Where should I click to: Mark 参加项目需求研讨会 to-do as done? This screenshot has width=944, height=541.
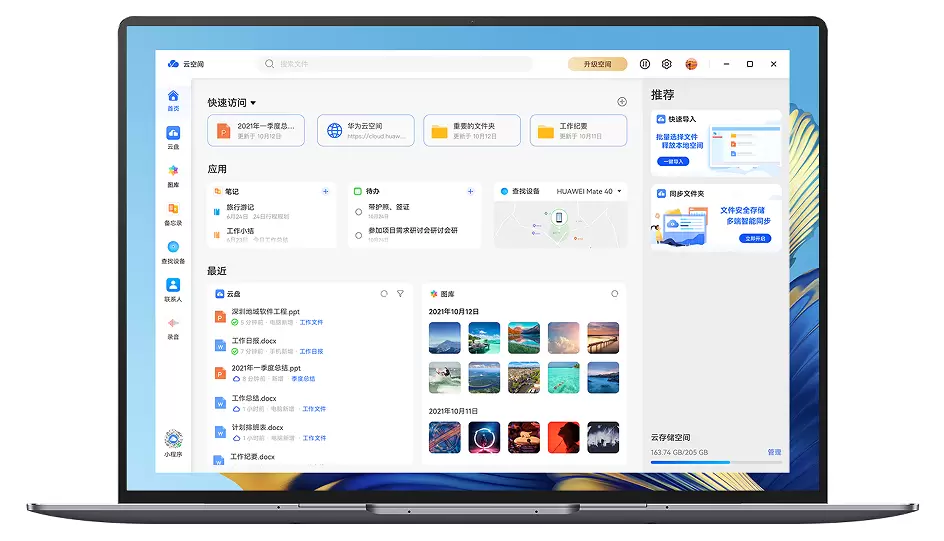(x=359, y=235)
